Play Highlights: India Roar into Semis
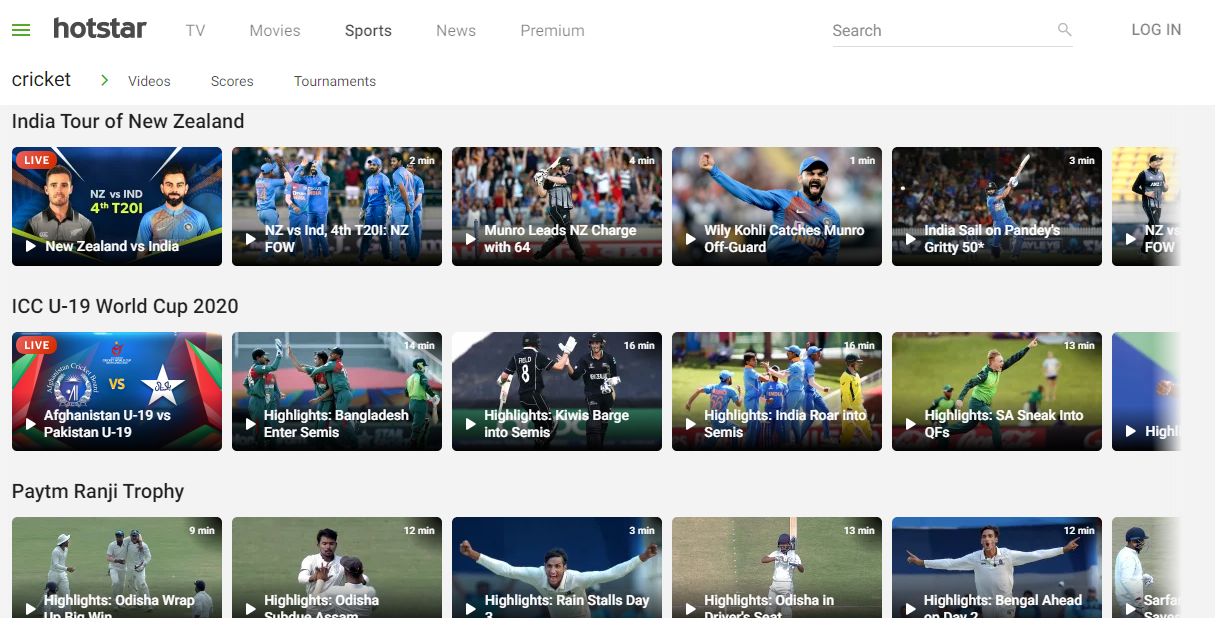Screen dimensions: 1215x618 click(777, 391)
